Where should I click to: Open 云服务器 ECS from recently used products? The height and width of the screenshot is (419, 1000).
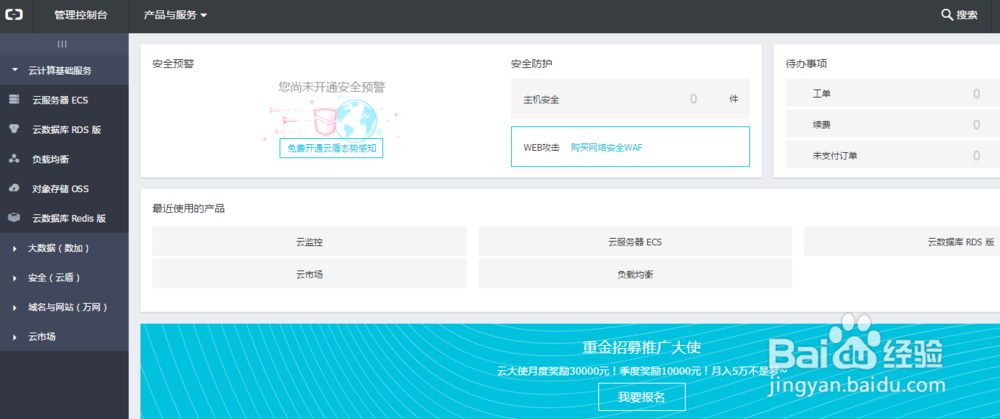point(635,241)
